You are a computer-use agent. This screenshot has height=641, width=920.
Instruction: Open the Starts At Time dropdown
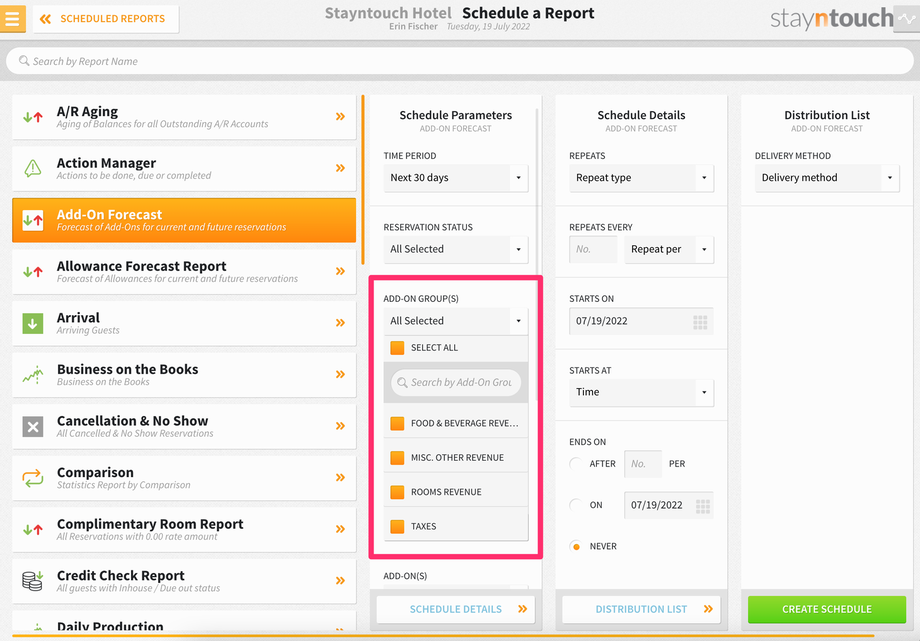tap(641, 392)
